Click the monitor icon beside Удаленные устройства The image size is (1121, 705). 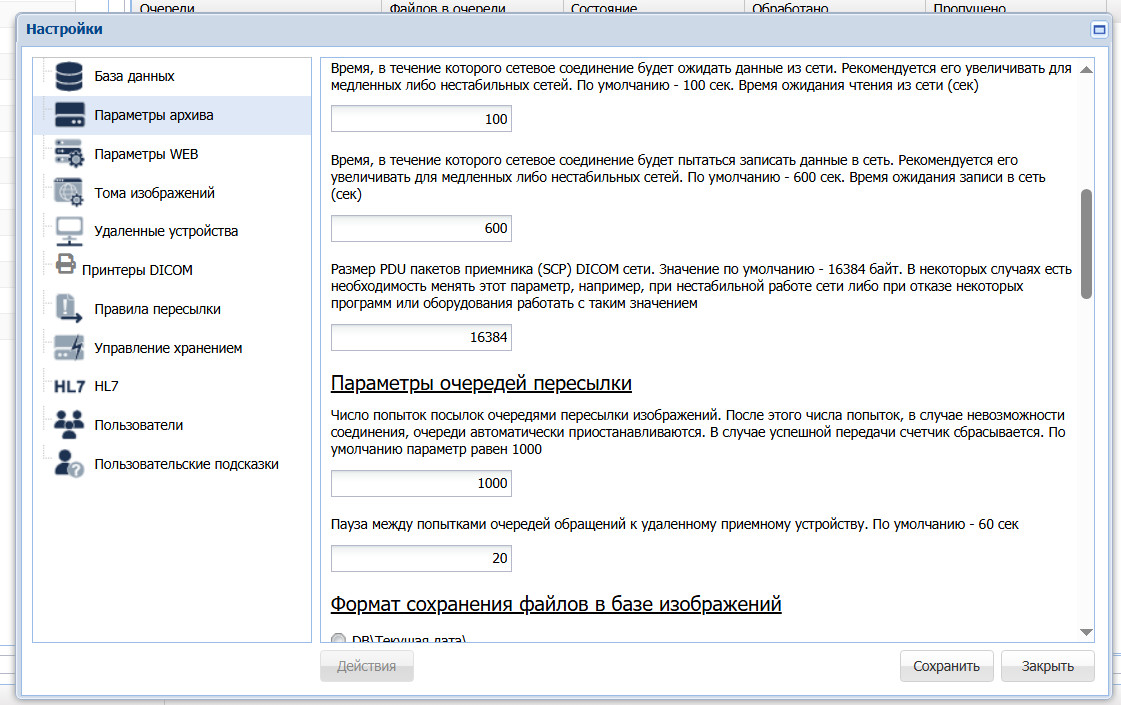69,231
